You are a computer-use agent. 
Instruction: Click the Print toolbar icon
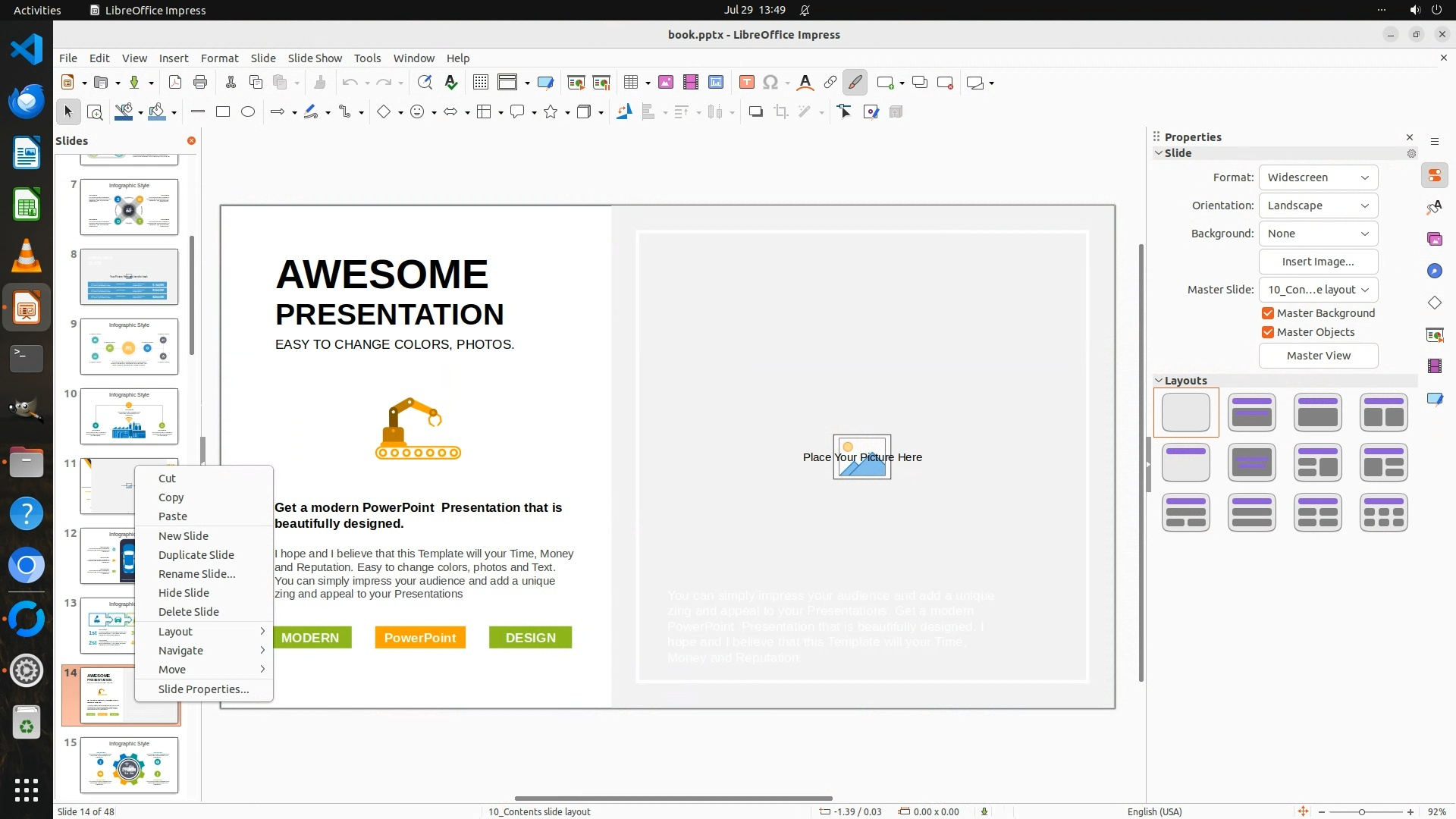200,83
